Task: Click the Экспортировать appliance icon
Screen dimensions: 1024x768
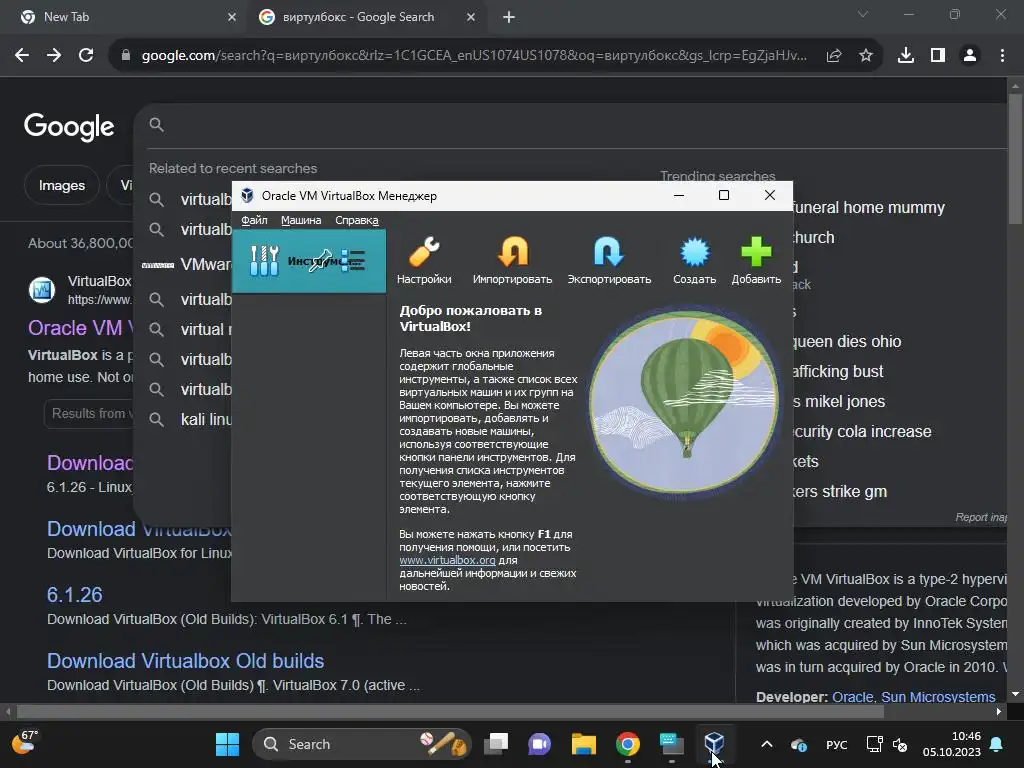Action: 609,253
